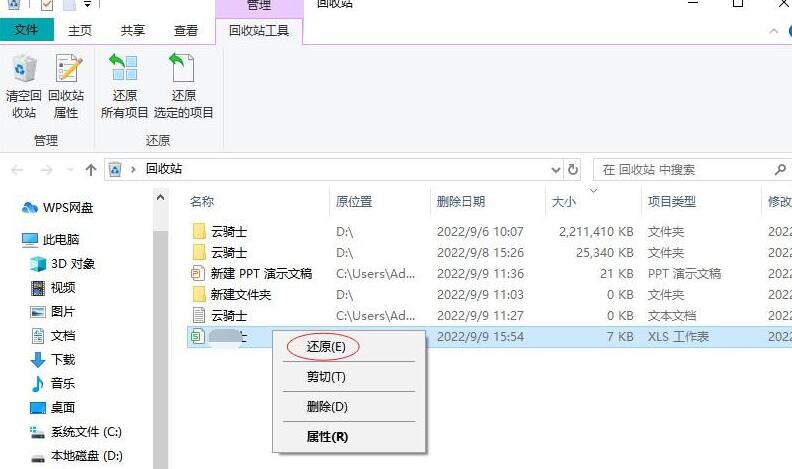
Task: Switch to the 主页 ribbon tab
Action: [80, 31]
